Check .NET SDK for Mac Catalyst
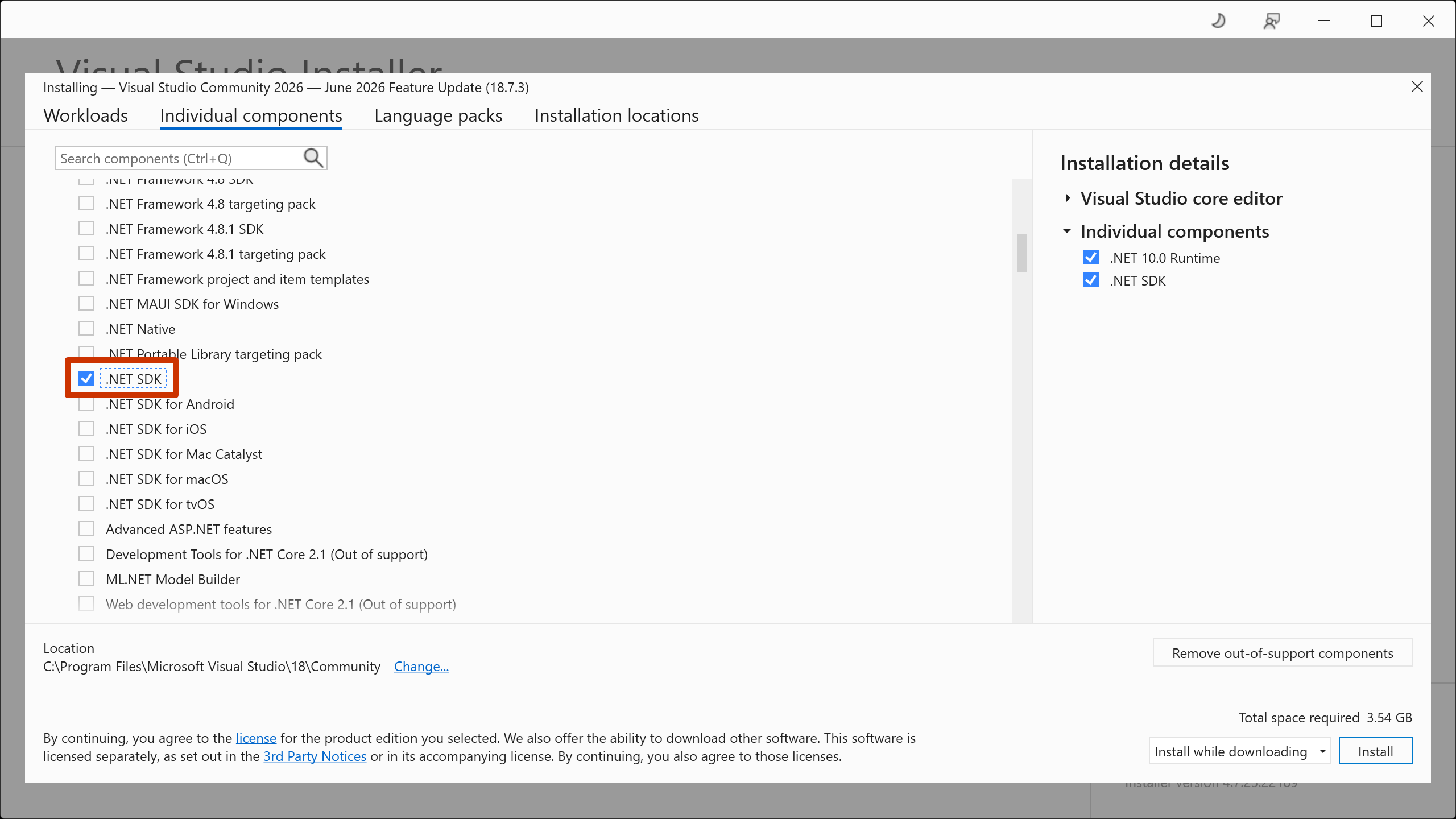Screen dimensions: 1456x819 click(86, 454)
